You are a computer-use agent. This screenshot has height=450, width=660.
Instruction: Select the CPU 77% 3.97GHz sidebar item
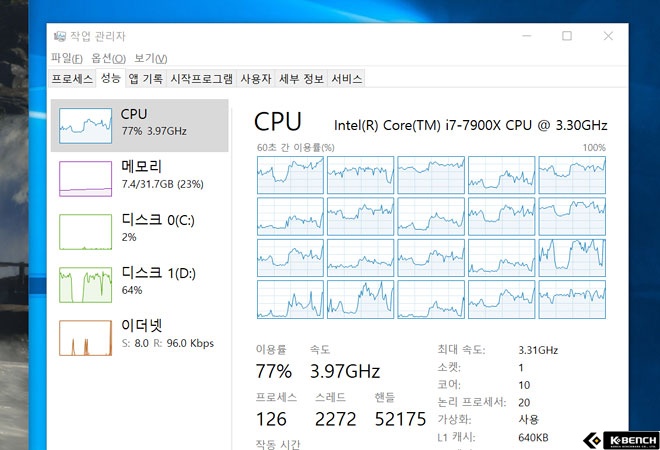(x=140, y=125)
